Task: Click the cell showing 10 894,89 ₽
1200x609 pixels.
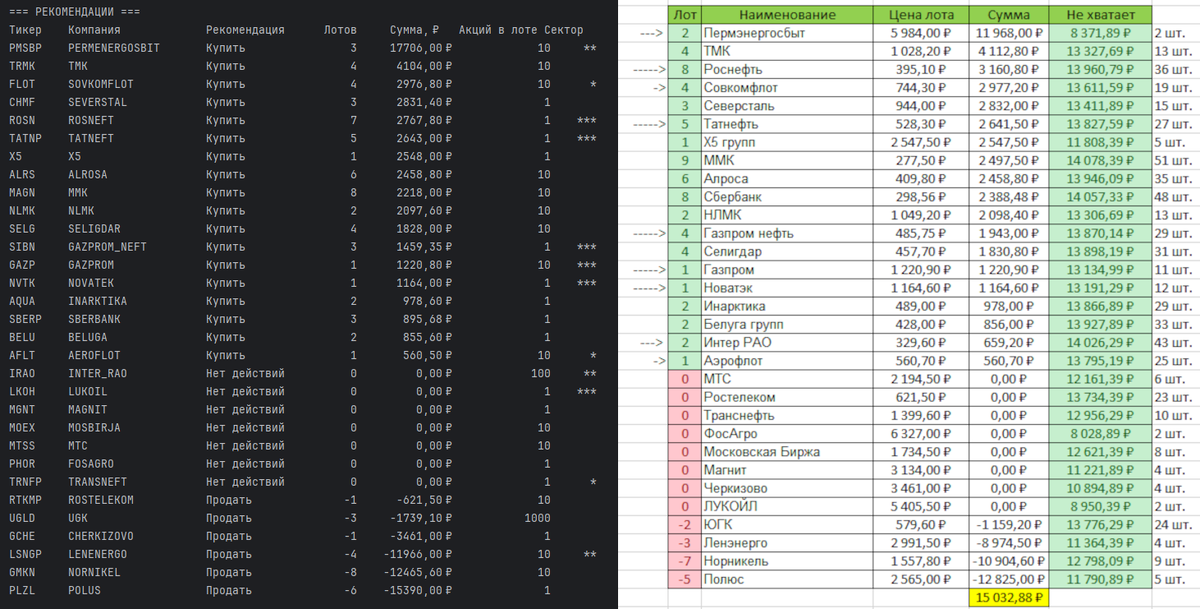Action: [x=1100, y=488]
